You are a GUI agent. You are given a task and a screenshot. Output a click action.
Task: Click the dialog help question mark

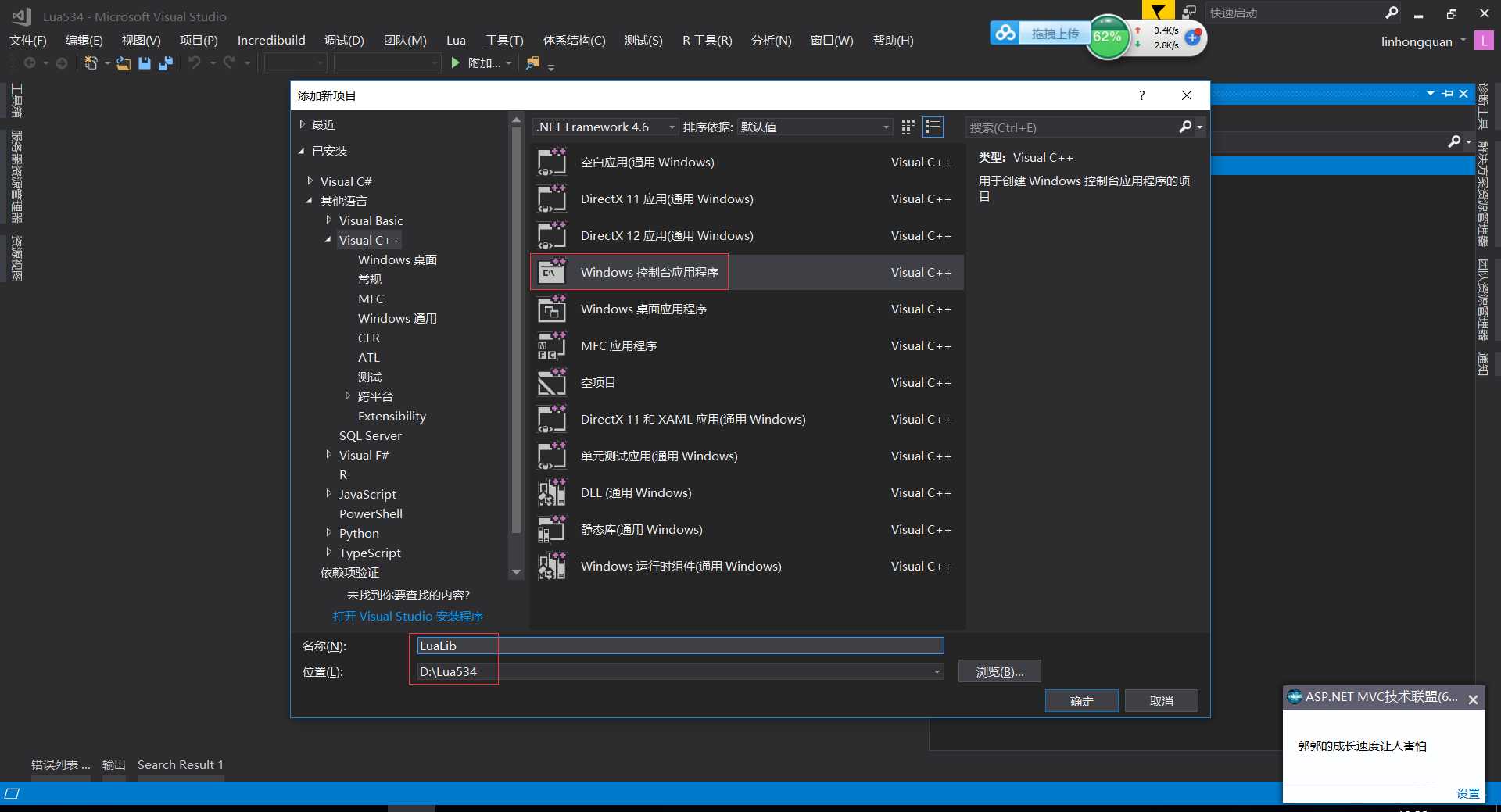click(1142, 95)
